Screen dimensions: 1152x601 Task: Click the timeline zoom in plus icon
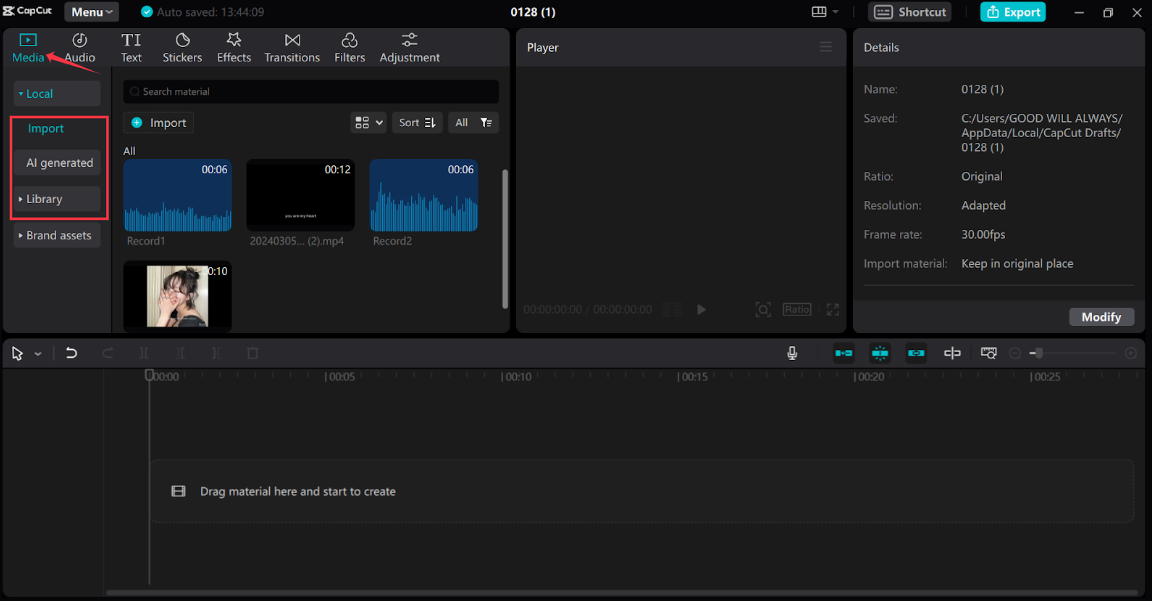1131,353
